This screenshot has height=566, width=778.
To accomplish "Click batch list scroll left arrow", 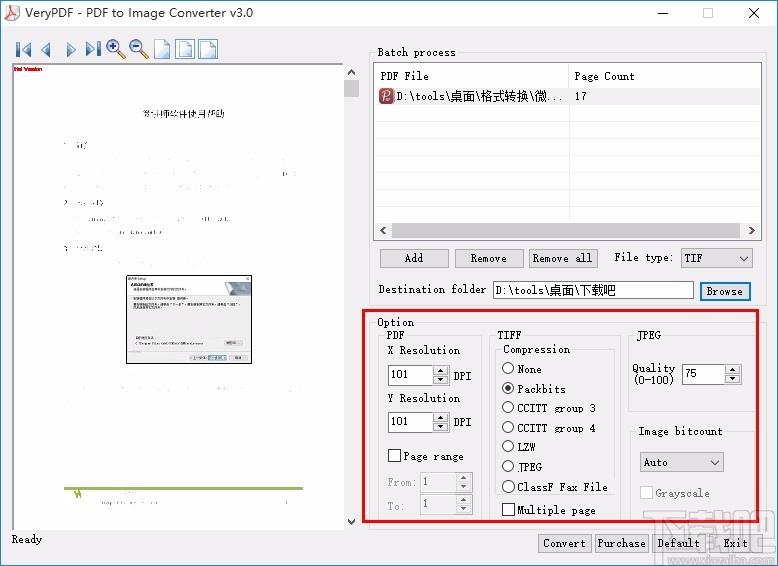I will click(x=383, y=230).
